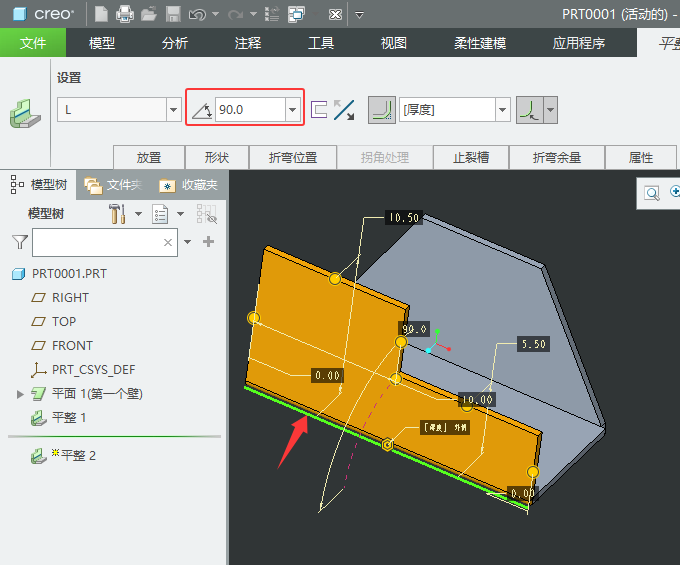680x565 pixels.
Task: Open the 放置 panel tab
Action: [149, 157]
